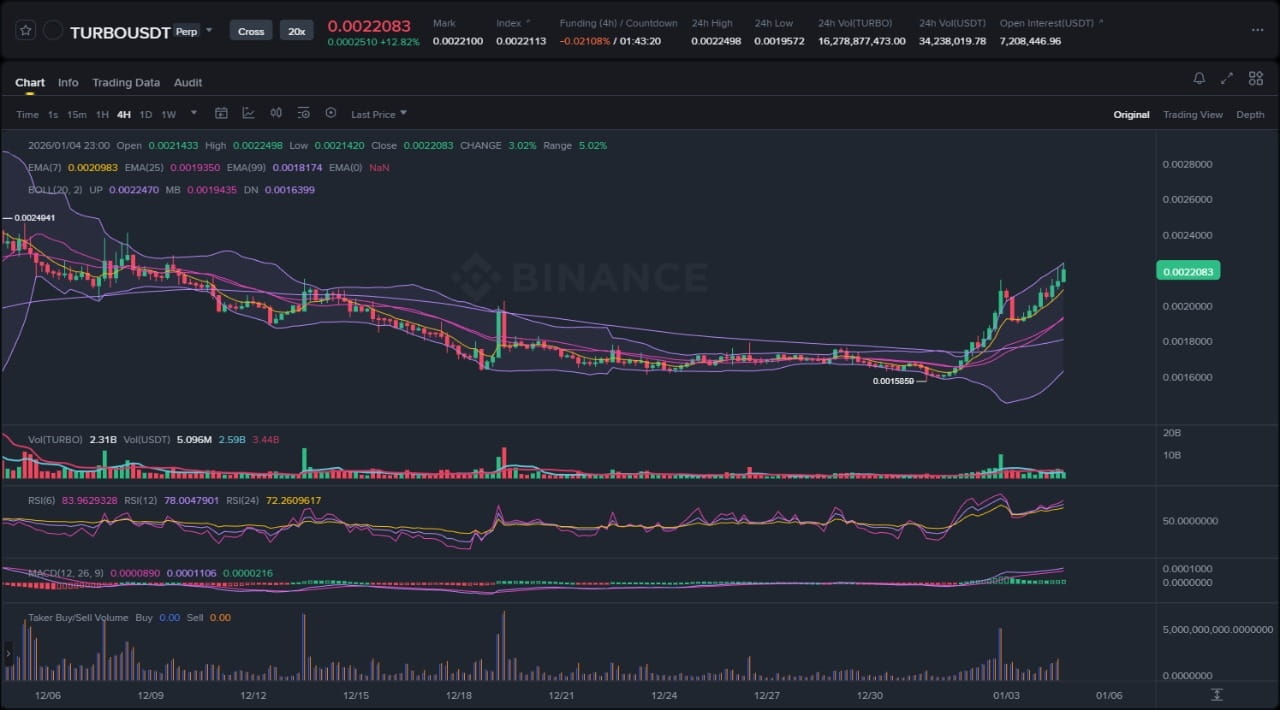Select the Original chart view
Viewport: 1280px width, 710px height.
(x=1132, y=115)
